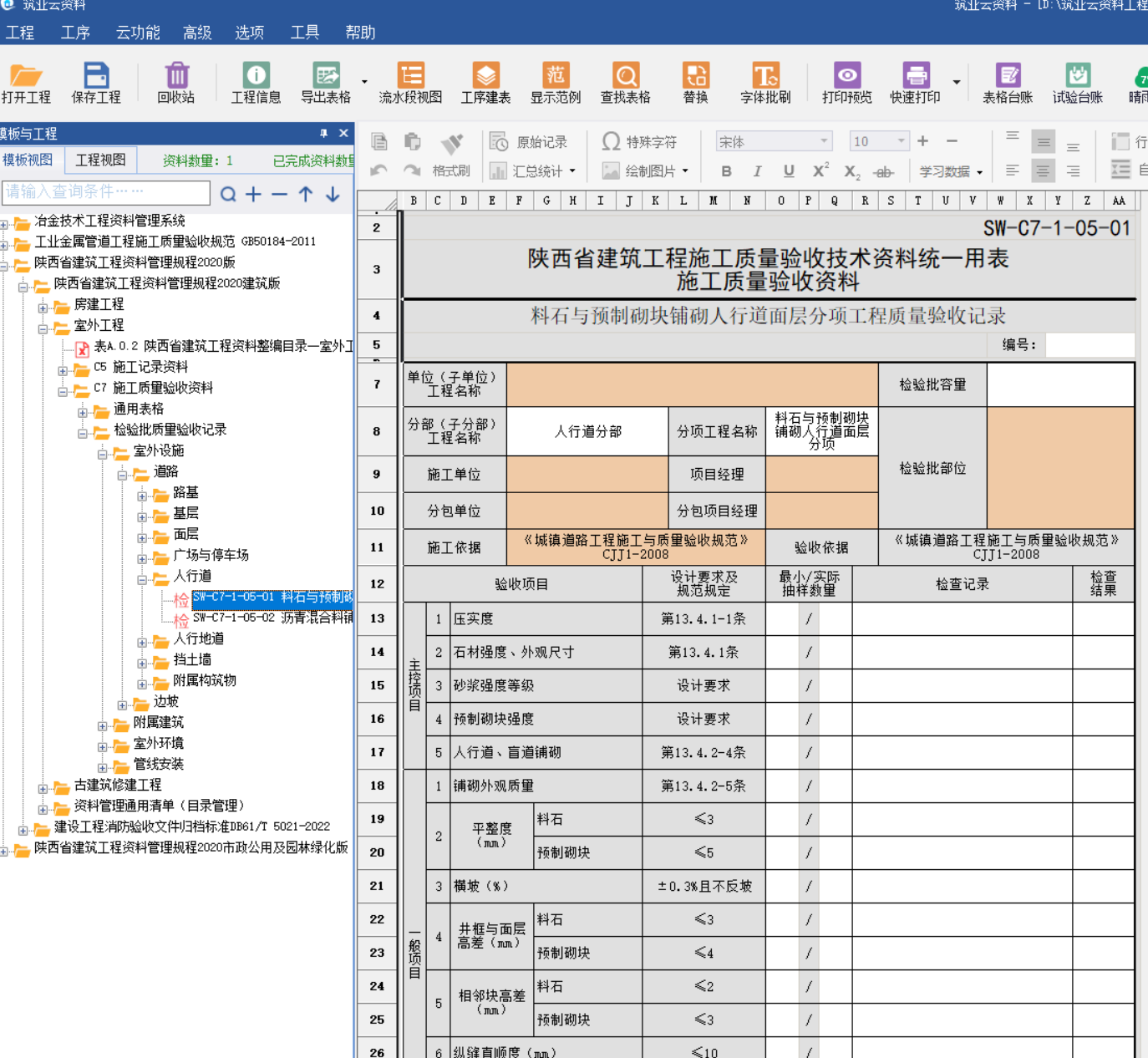Image resolution: width=1148 pixels, height=1058 pixels.
Task: Pin the 模板与工程 panel
Action: [x=323, y=134]
